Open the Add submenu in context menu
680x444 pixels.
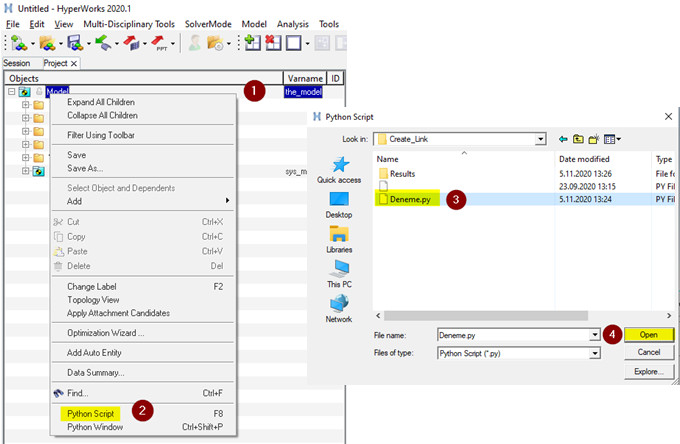pyautogui.click(x=143, y=201)
